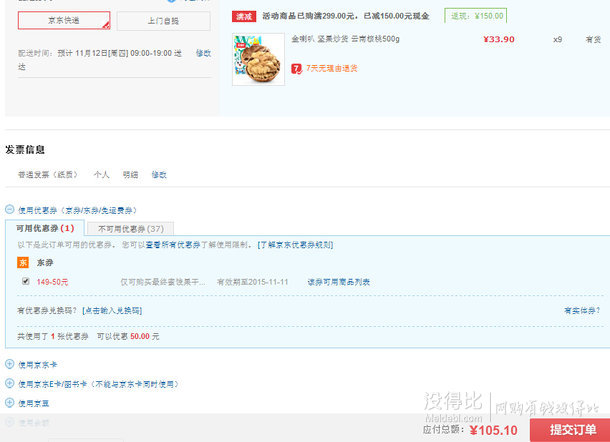Click the 返现 ¥150.00 badge

[475, 16]
